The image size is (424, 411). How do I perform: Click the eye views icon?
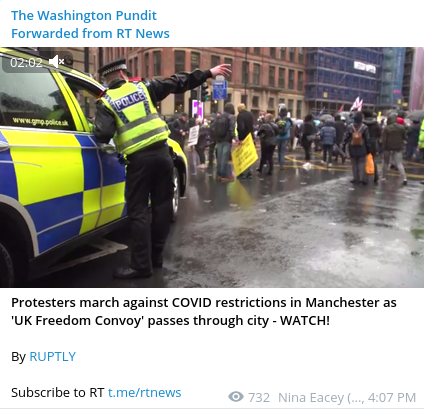tap(236, 397)
